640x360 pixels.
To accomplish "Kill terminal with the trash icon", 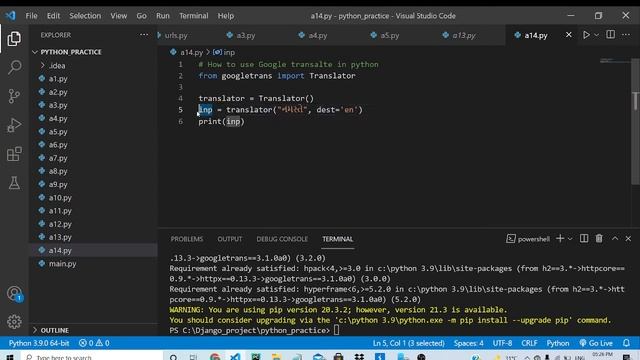I will click(599, 239).
